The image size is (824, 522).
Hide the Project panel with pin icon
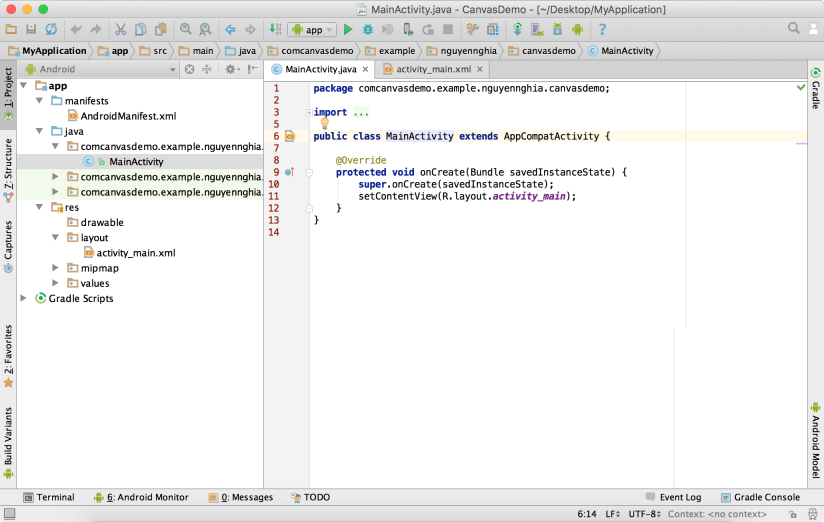tap(253, 69)
